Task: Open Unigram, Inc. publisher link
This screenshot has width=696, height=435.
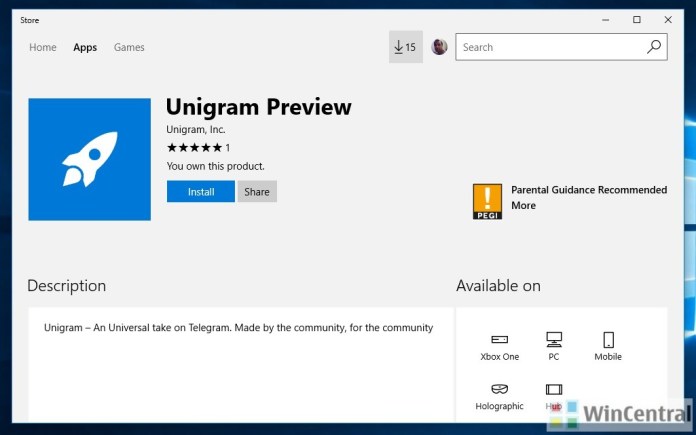Action: coord(196,130)
